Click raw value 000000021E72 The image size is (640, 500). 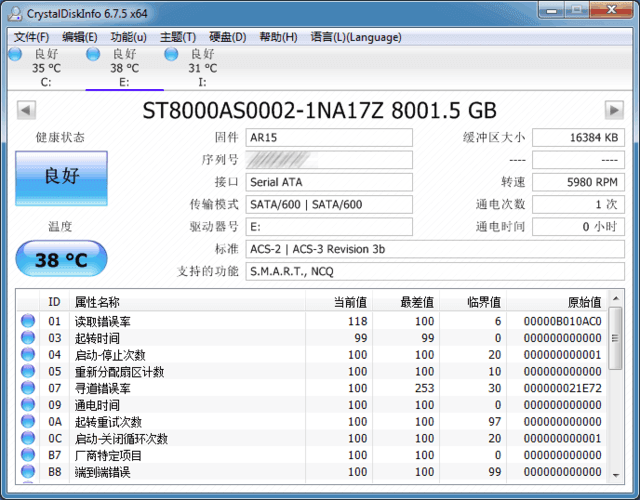(562, 388)
